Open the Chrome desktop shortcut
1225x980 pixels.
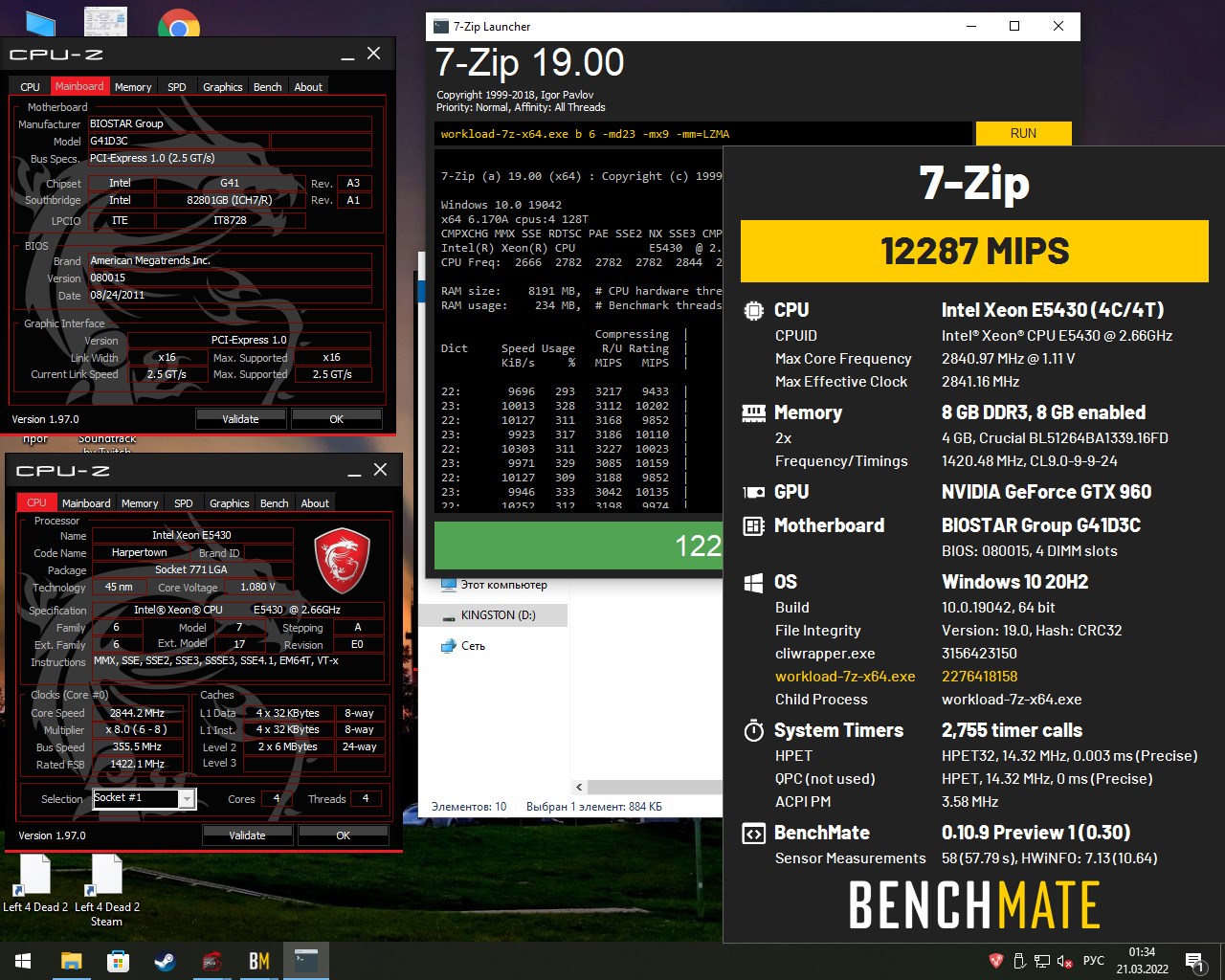[178, 24]
